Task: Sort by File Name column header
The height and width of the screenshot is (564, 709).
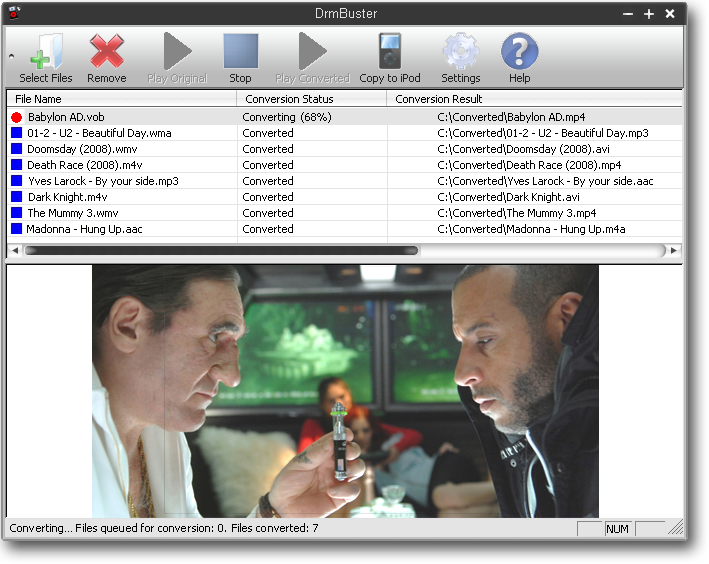Action: tap(121, 99)
